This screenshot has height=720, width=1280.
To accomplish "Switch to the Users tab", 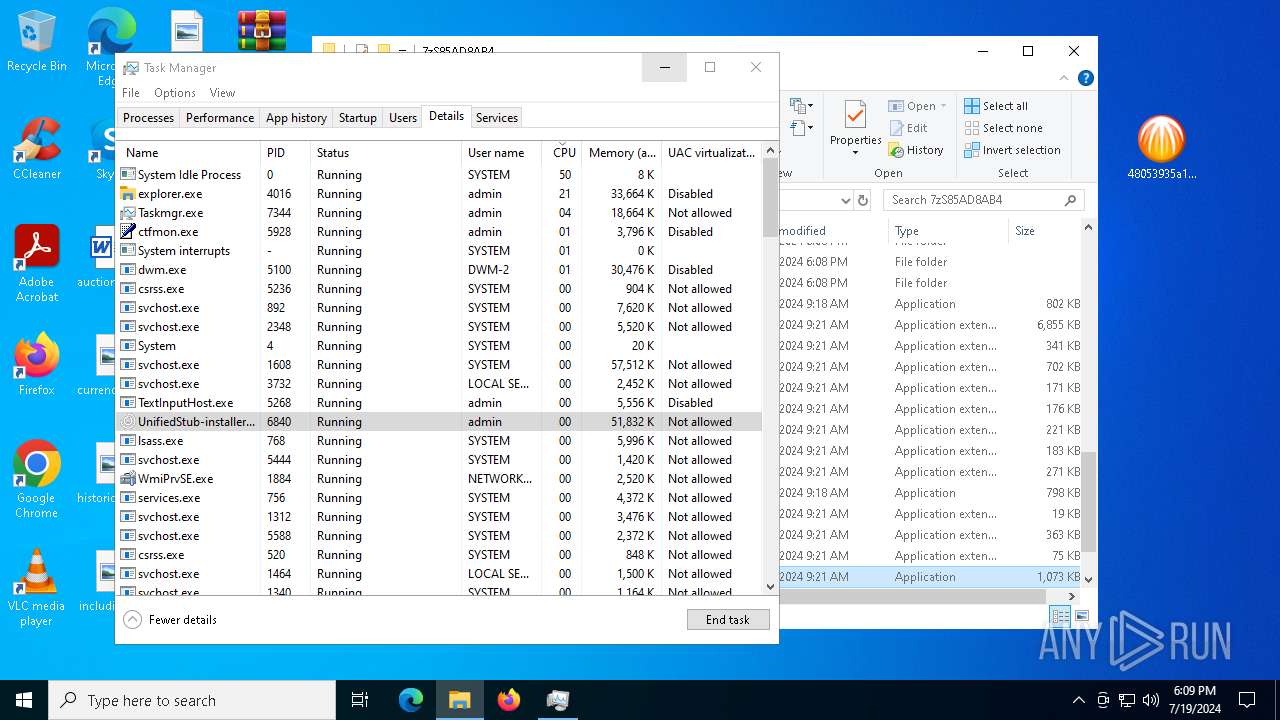I will (x=403, y=118).
